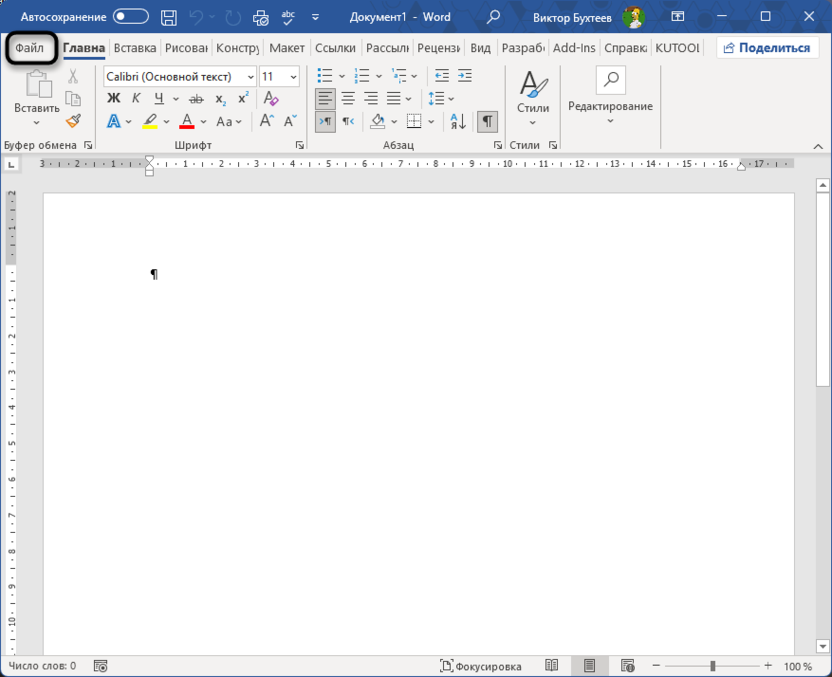Toggle the Автосохранение switch

(130, 17)
